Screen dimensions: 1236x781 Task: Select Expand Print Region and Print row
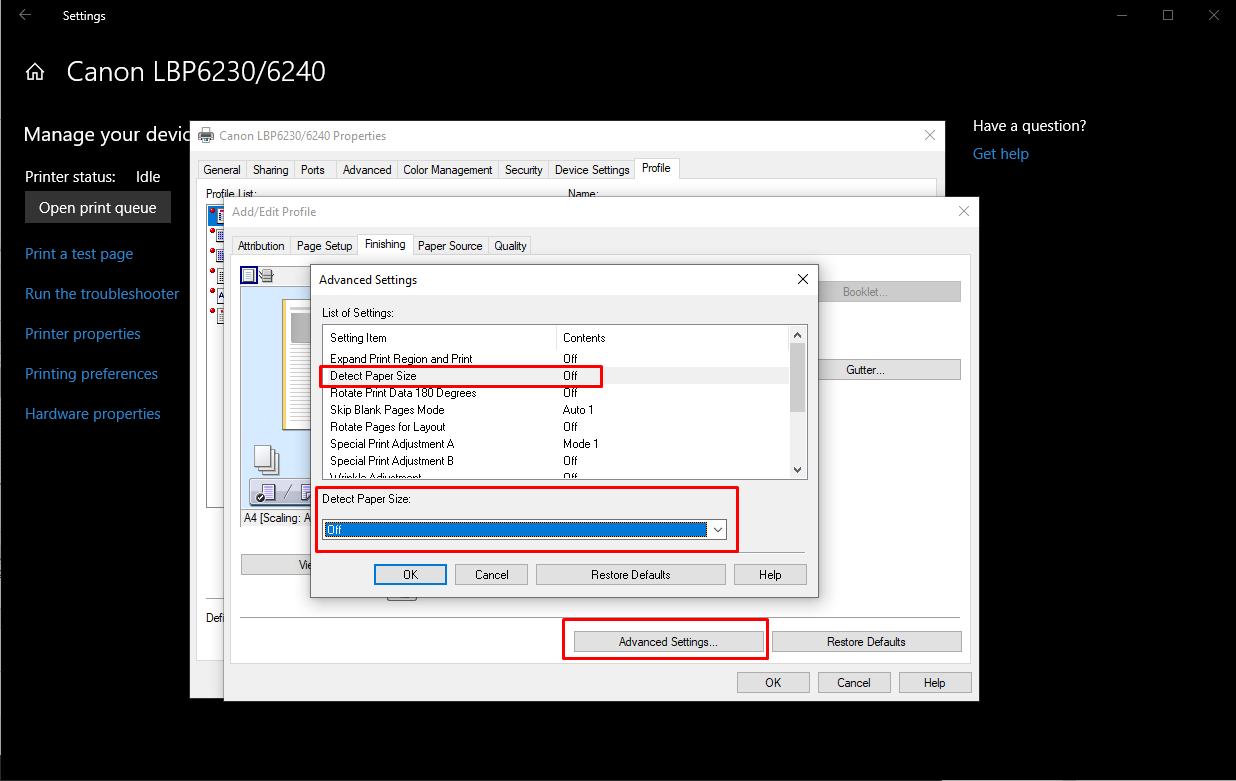[x=556, y=359]
